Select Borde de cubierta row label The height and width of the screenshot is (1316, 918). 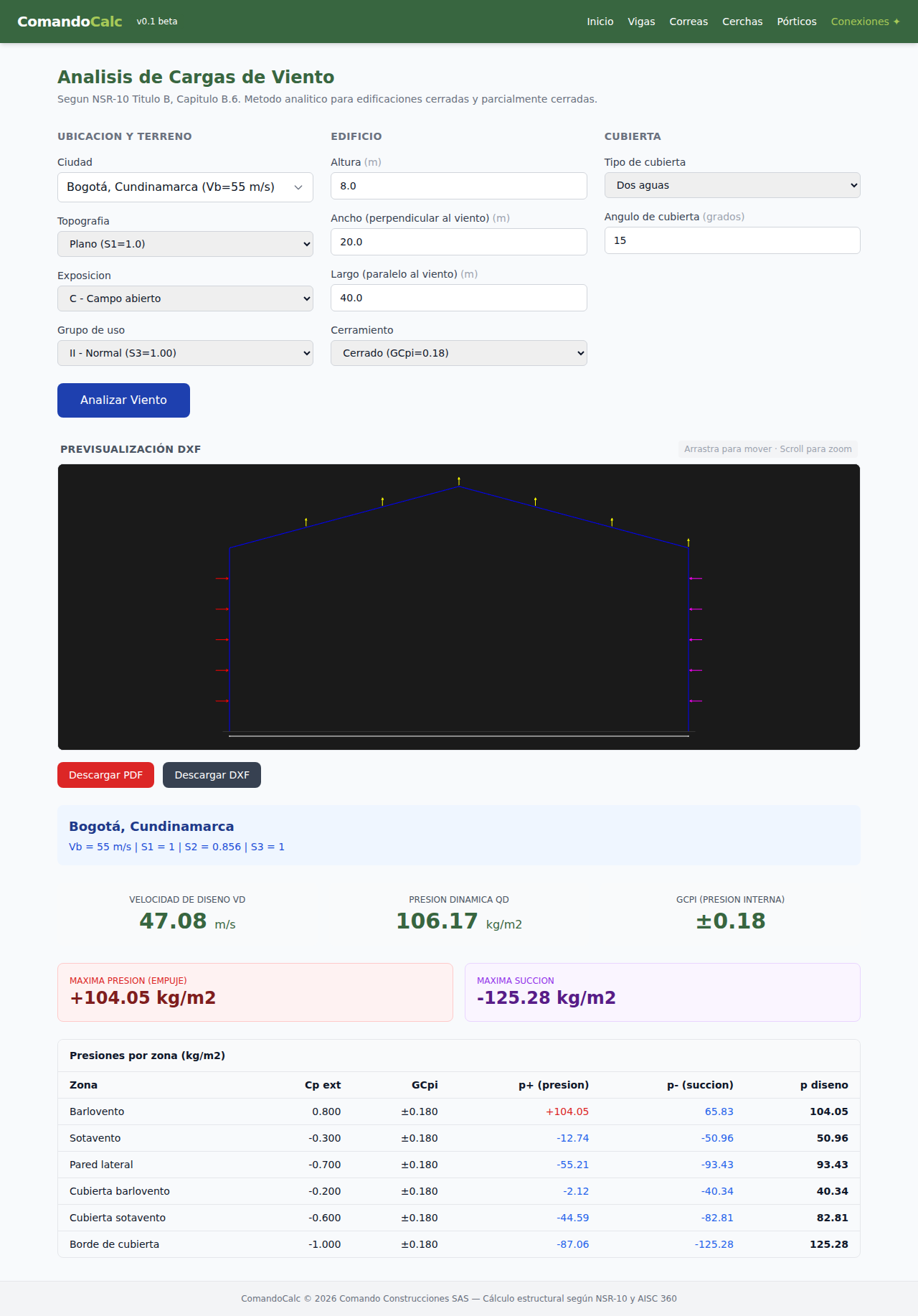point(114,1244)
